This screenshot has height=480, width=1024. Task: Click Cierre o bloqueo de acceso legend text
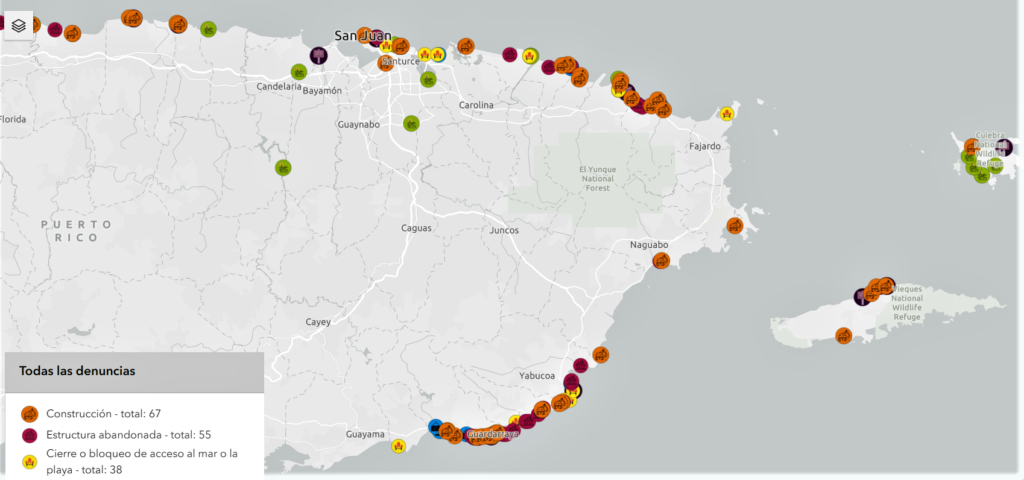(142, 461)
